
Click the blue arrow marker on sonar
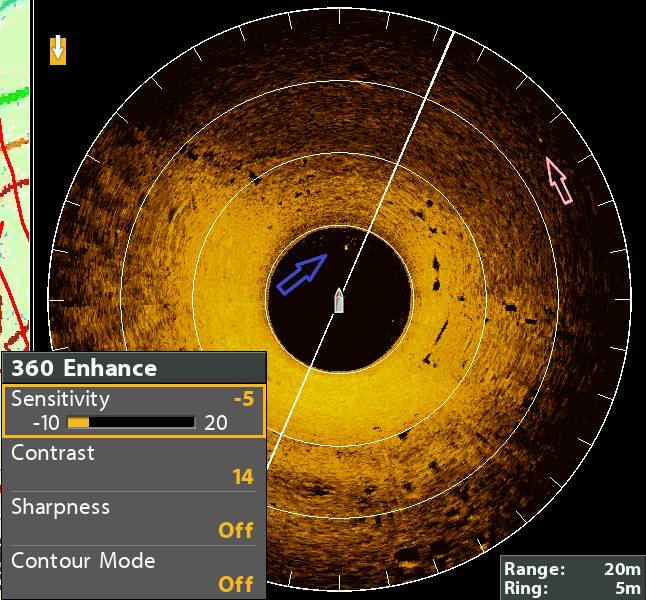(x=301, y=274)
